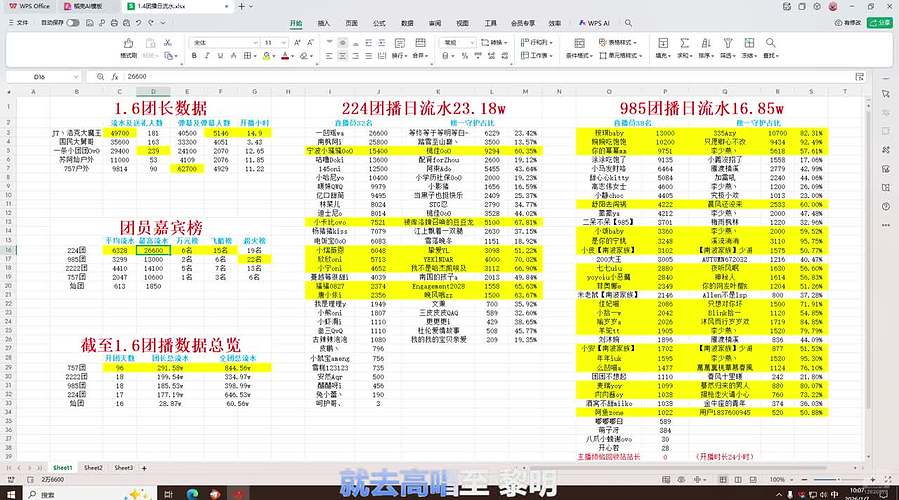Select the title '224团播日流水23.18w'
Screen dimensions: 899x500
(423, 108)
